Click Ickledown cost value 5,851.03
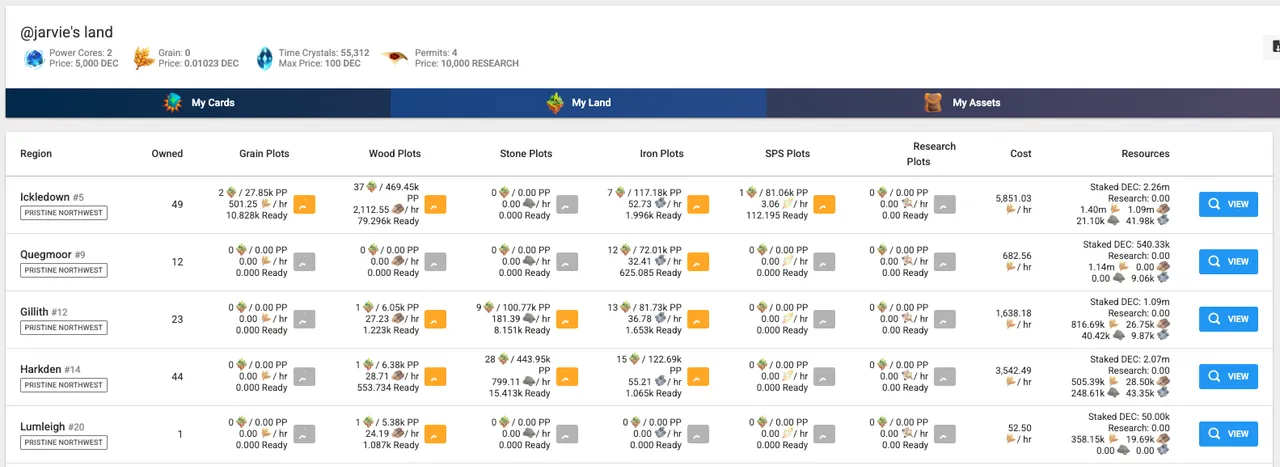Screen dimensions: 1280x467 pos(1013,198)
